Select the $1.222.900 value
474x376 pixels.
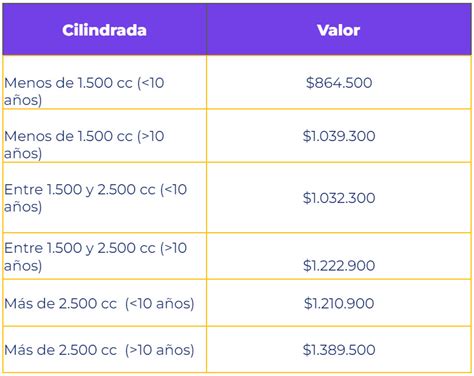(x=339, y=266)
